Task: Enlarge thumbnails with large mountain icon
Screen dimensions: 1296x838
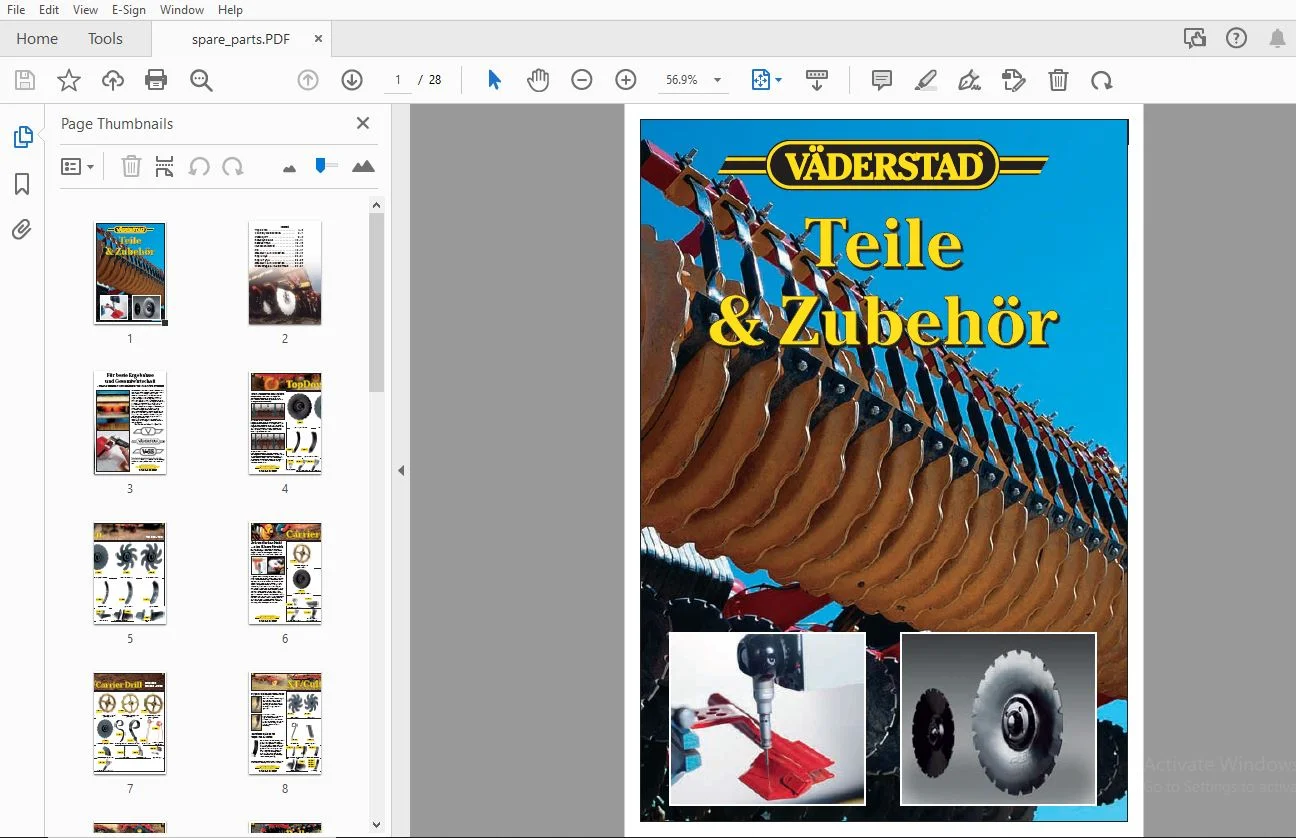Action: click(x=363, y=167)
